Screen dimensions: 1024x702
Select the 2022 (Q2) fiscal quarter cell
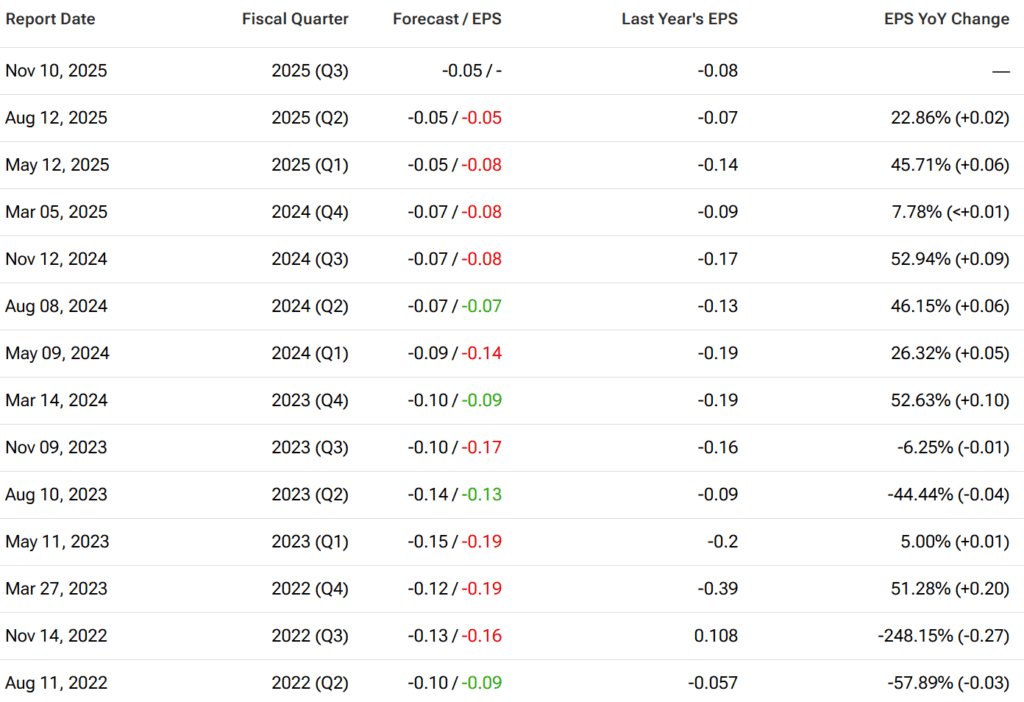[310, 682]
